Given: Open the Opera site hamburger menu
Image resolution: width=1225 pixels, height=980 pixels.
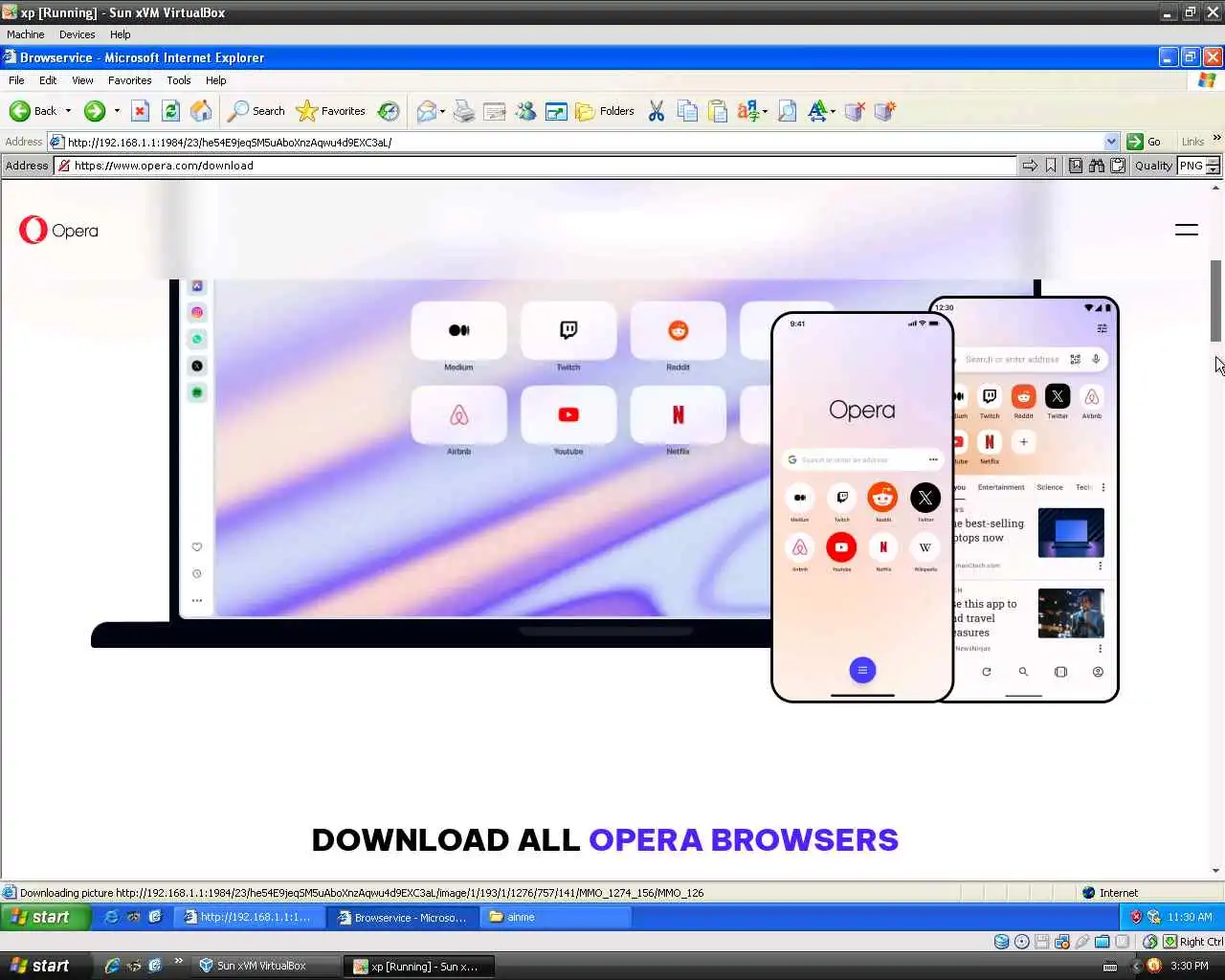Looking at the screenshot, I should click(x=1187, y=230).
